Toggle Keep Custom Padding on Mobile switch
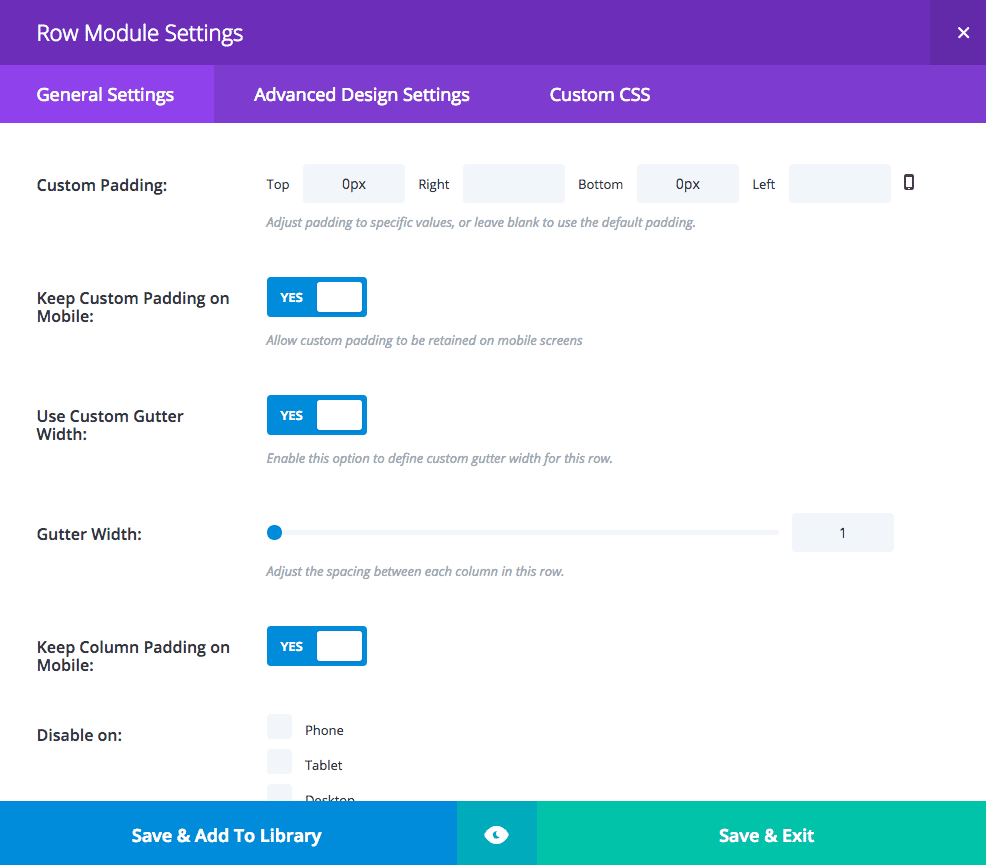This screenshot has width=986, height=865. click(x=317, y=297)
